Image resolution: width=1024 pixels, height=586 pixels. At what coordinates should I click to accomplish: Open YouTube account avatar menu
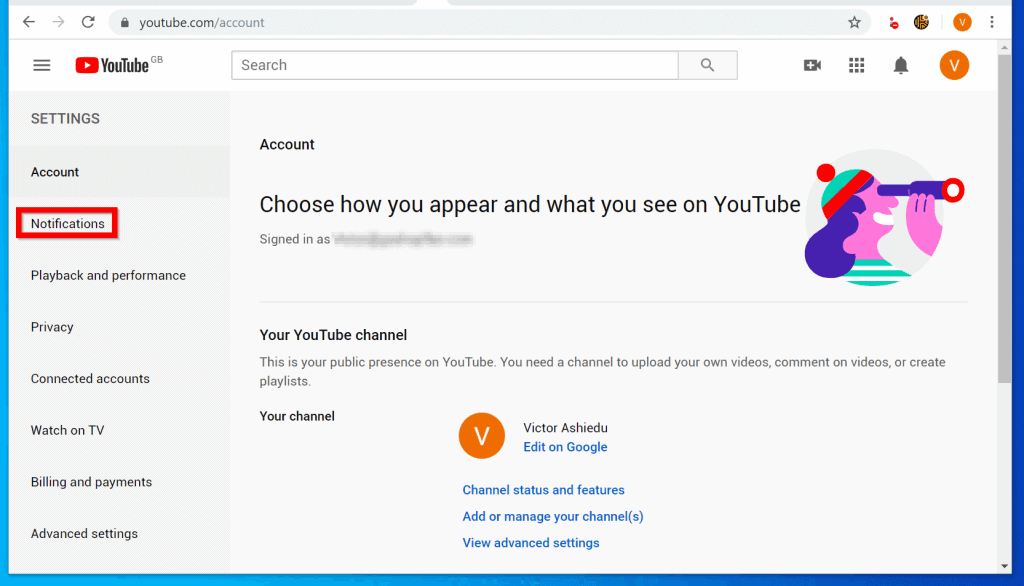(x=954, y=65)
